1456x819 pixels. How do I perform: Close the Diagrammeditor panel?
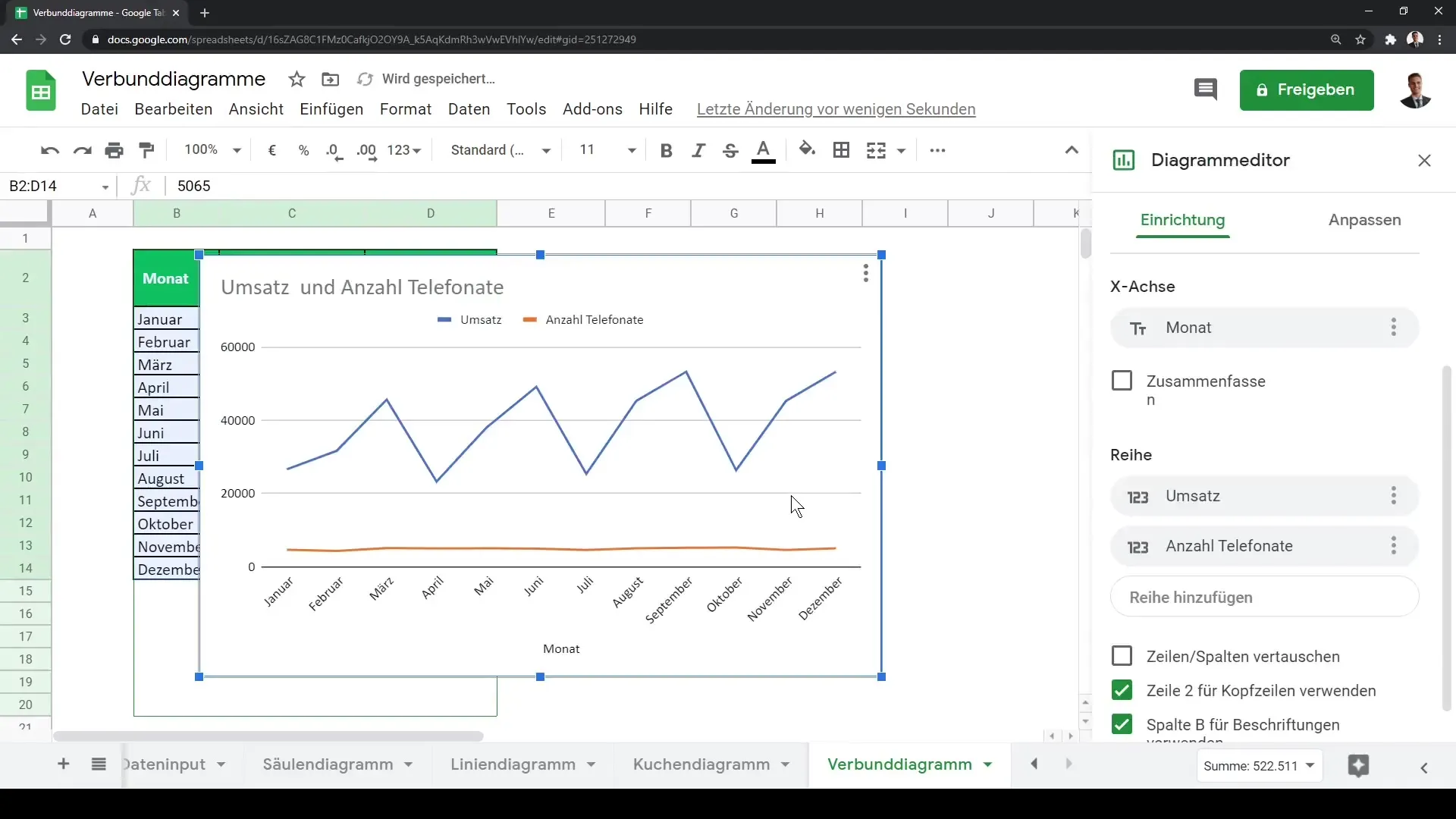(x=1424, y=160)
